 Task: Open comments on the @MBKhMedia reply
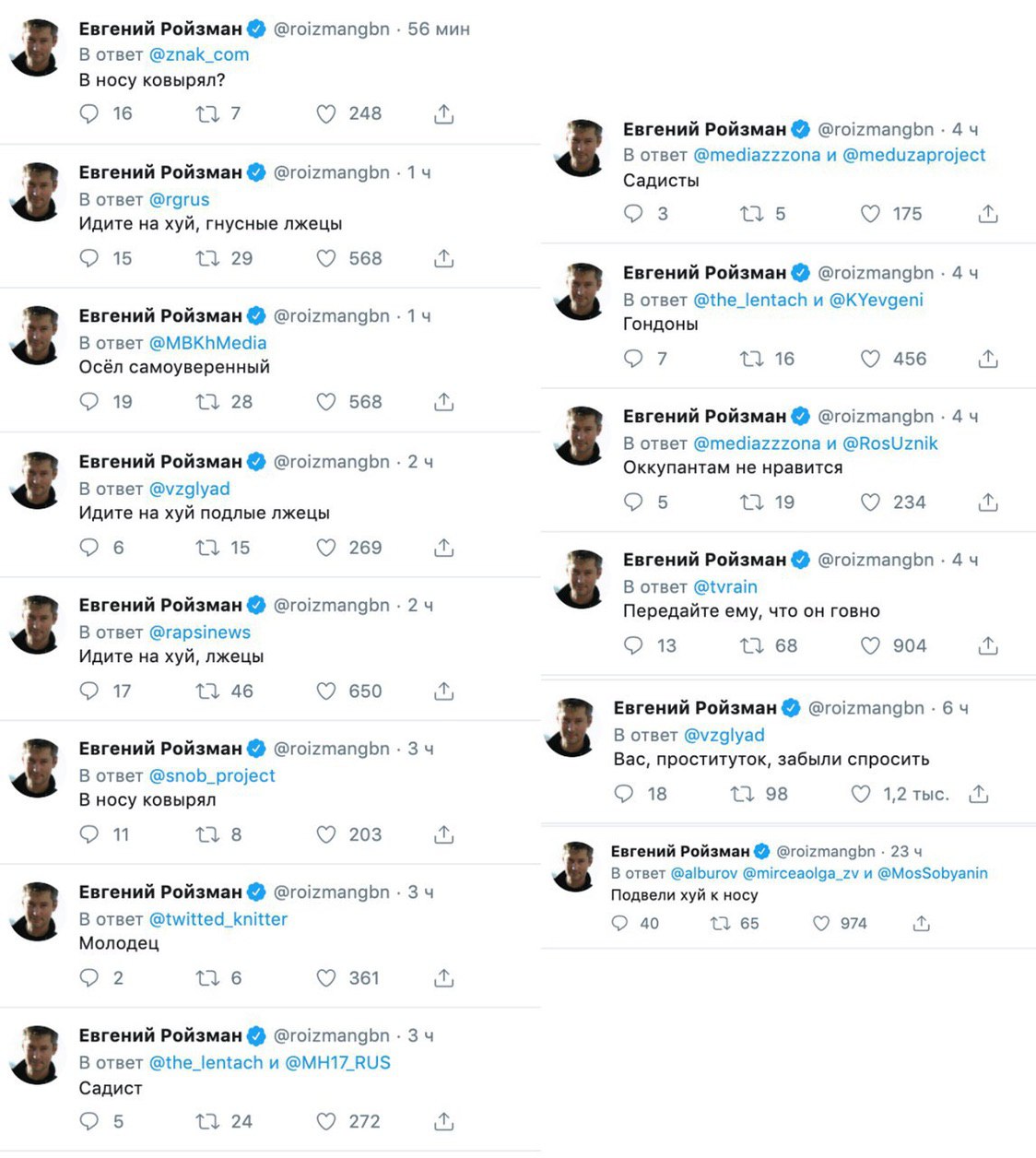coord(89,402)
